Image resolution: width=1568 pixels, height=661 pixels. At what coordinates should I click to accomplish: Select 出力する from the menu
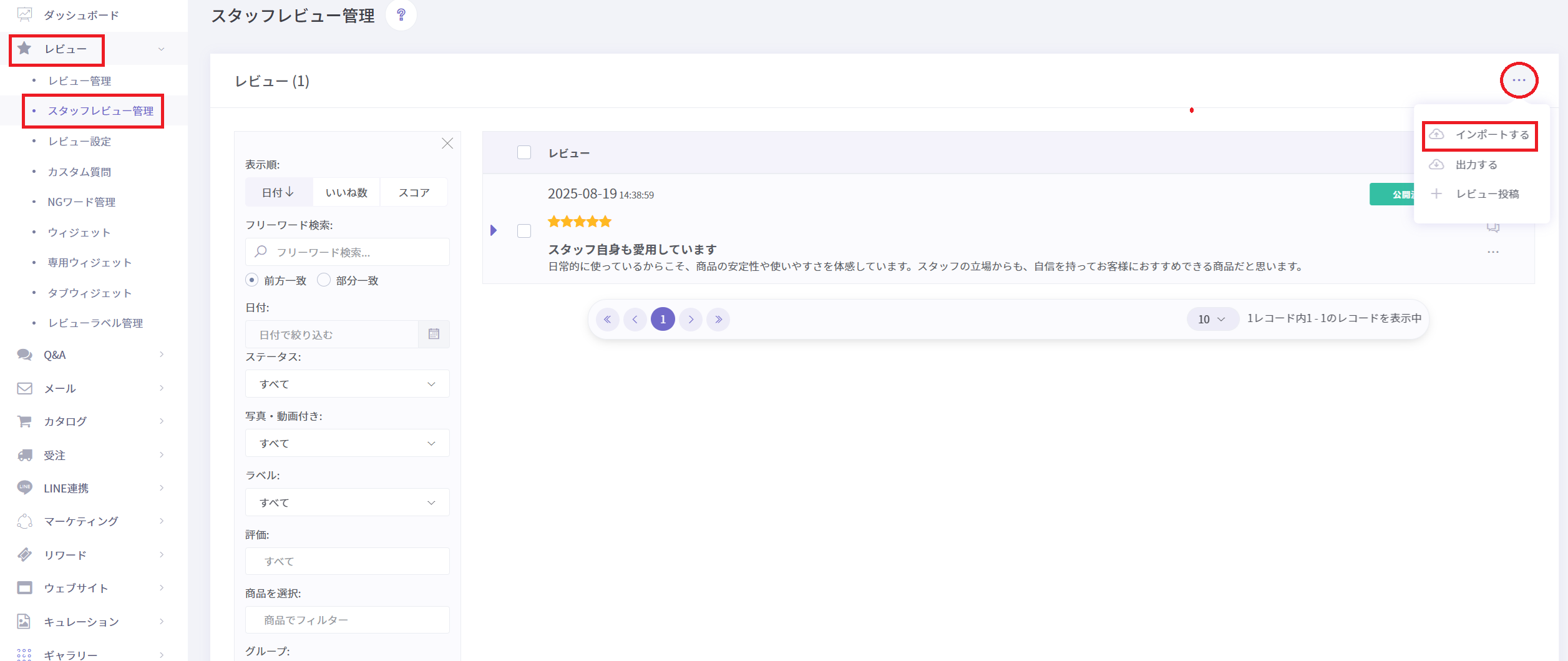pyautogui.click(x=1476, y=165)
